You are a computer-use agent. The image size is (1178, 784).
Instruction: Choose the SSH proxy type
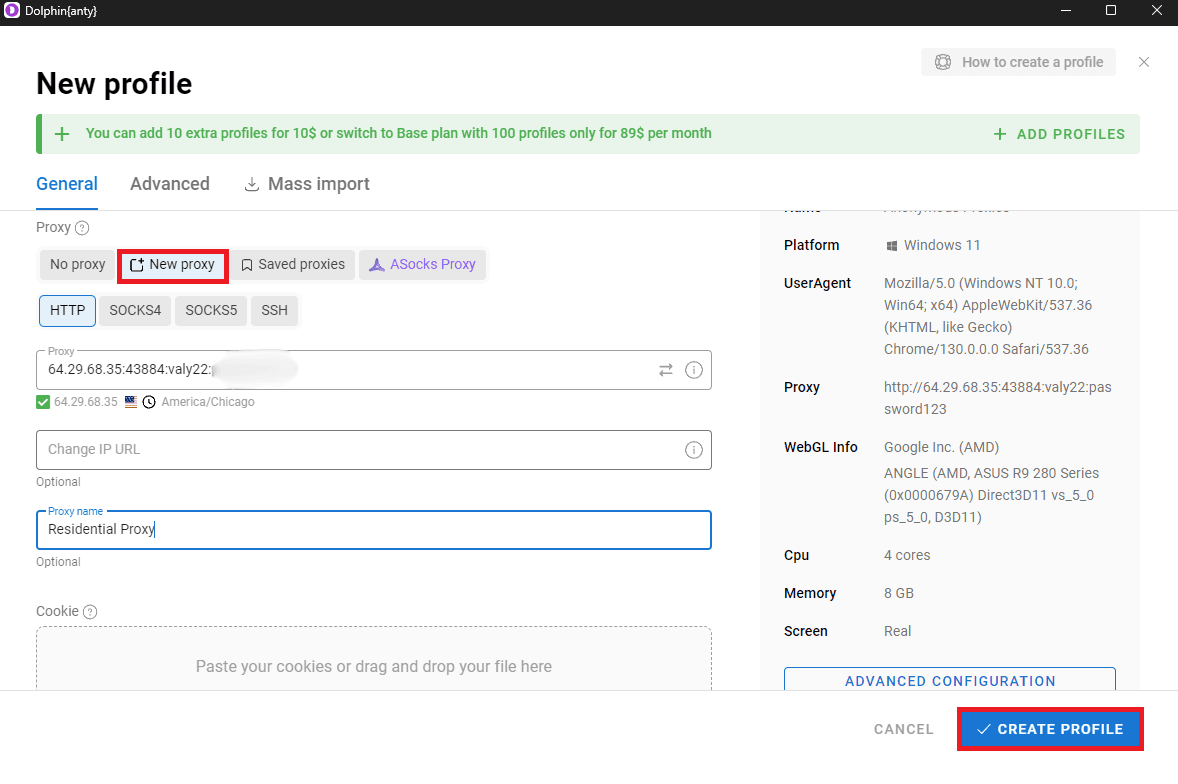[274, 311]
